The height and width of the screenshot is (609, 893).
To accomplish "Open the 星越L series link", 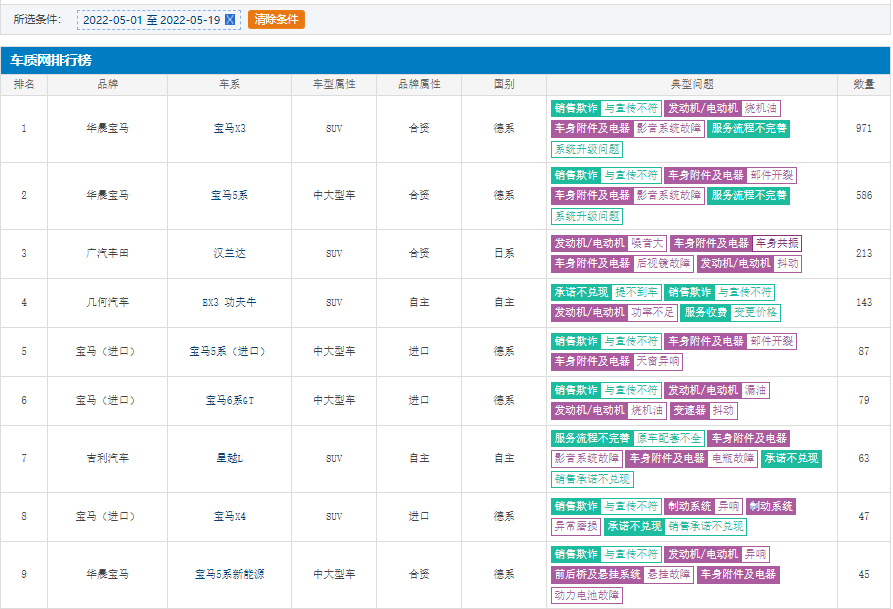I will 230,458.
